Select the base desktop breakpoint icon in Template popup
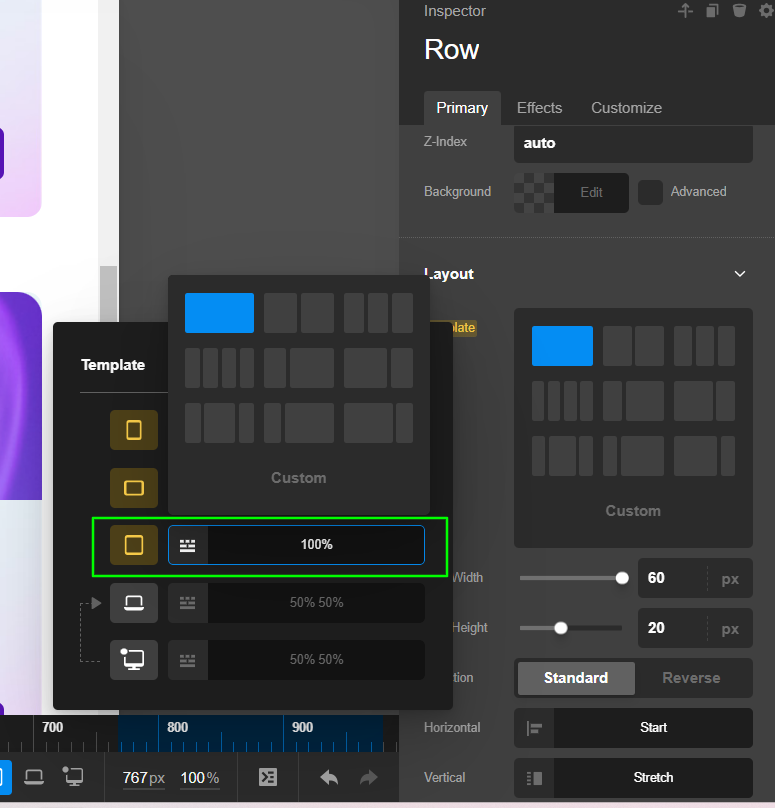This screenshot has height=808, width=775. [x=133, y=660]
